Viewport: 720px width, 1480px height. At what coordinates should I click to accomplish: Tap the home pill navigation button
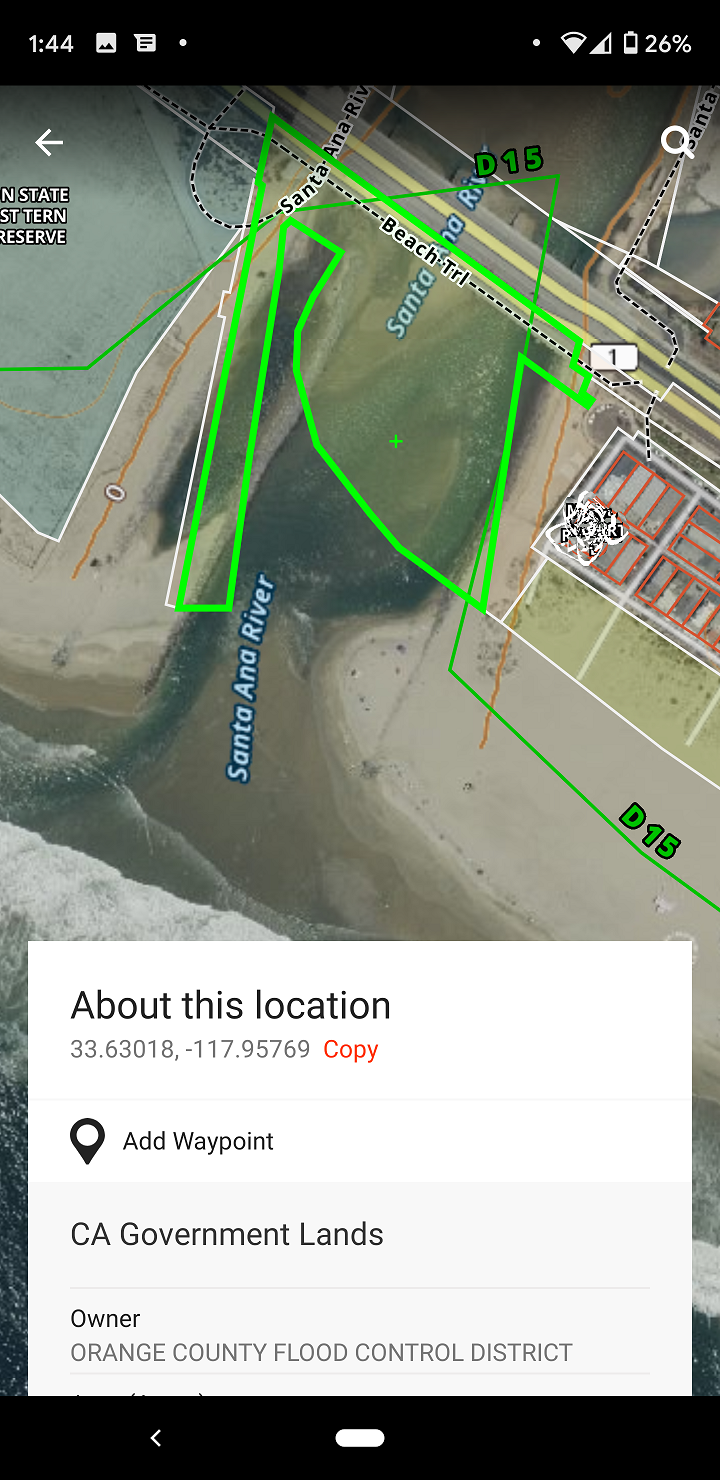click(x=360, y=1438)
